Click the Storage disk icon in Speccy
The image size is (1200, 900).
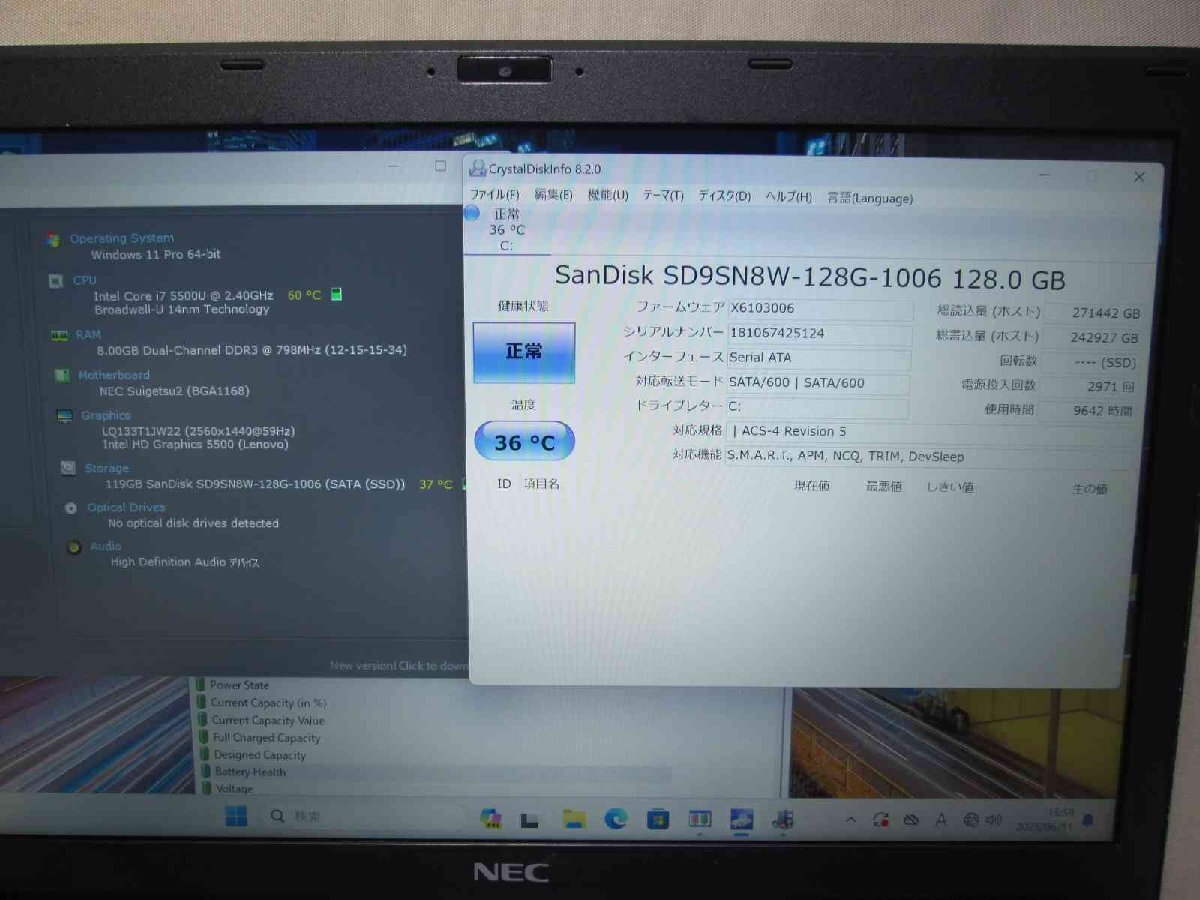pyautogui.click(x=67, y=467)
